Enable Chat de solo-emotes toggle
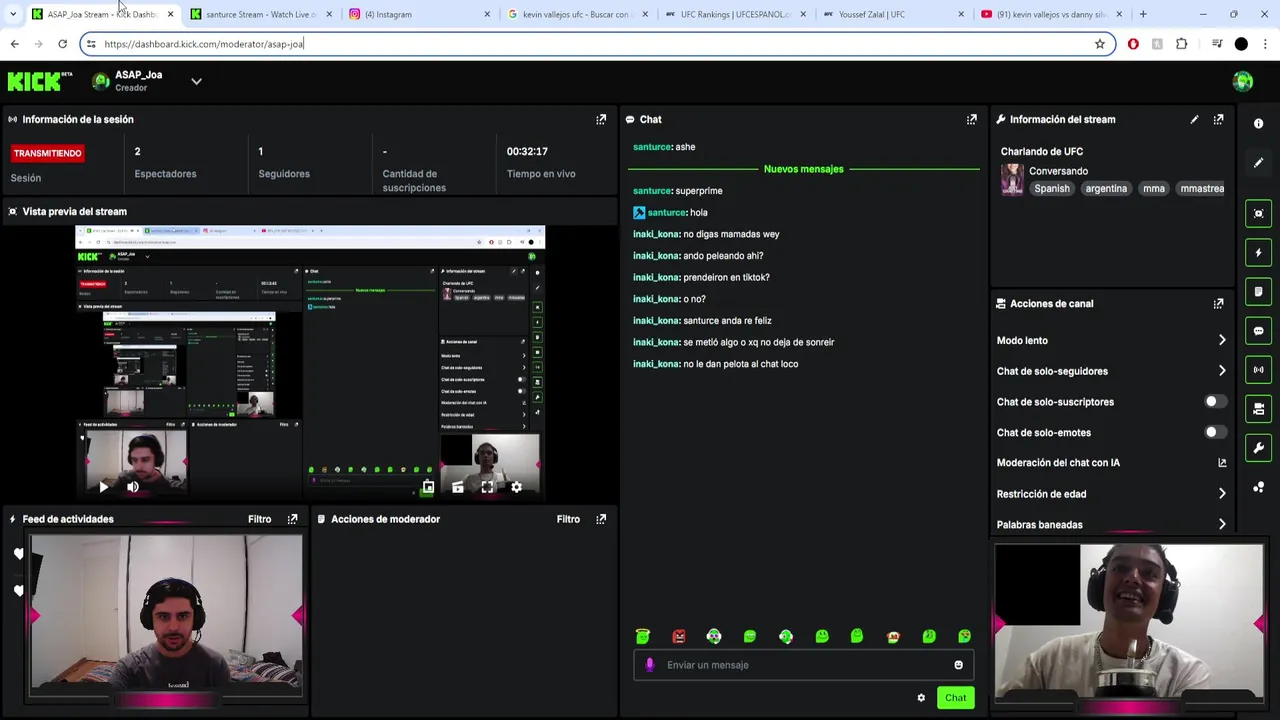 [1214, 433]
